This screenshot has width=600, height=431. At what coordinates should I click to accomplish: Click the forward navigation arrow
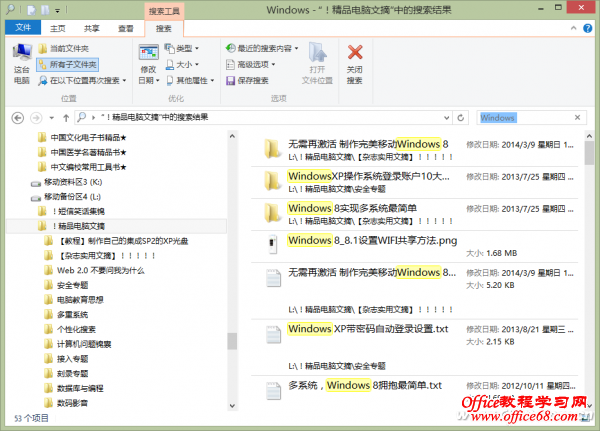36,118
